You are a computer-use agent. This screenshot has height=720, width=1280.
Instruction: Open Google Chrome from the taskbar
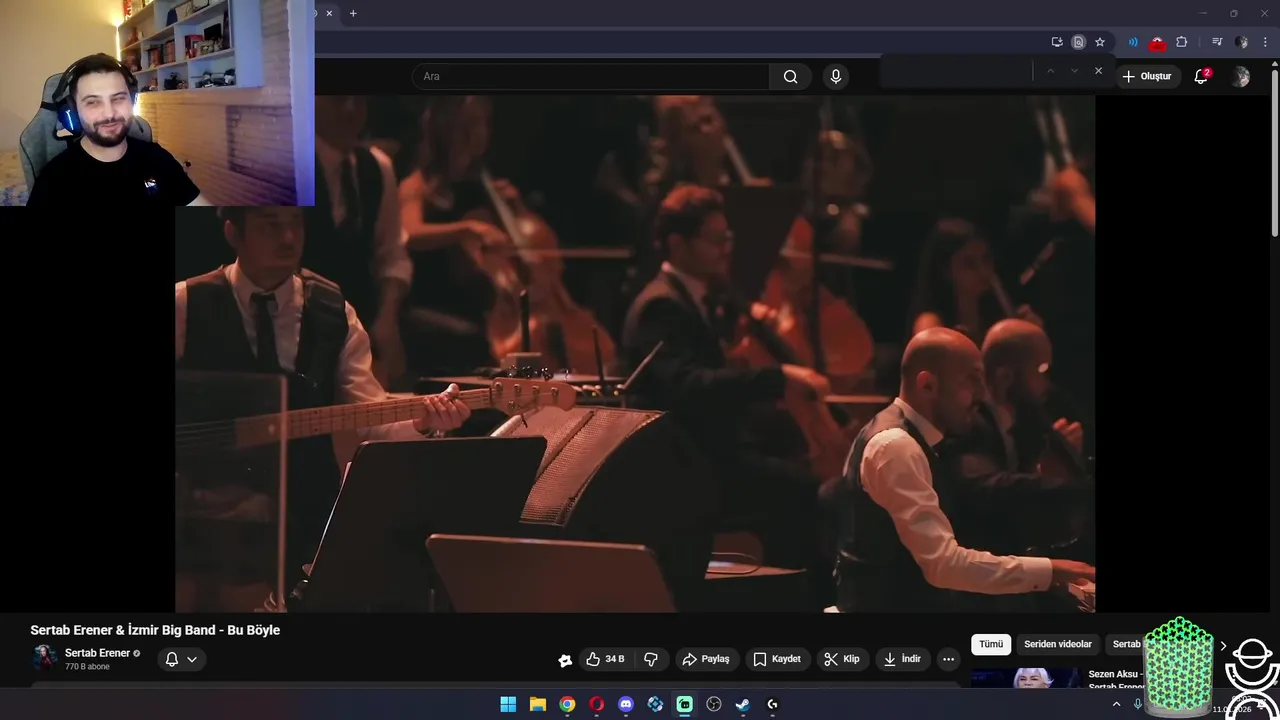(567, 704)
